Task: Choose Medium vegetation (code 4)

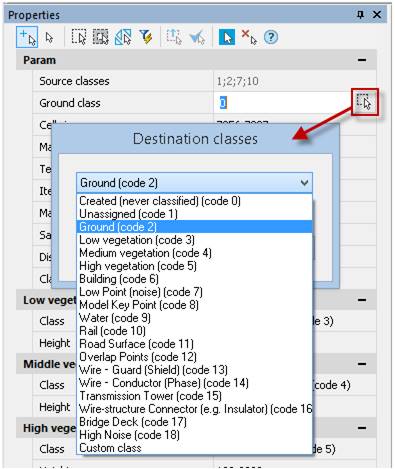Action: coord(194,253)
